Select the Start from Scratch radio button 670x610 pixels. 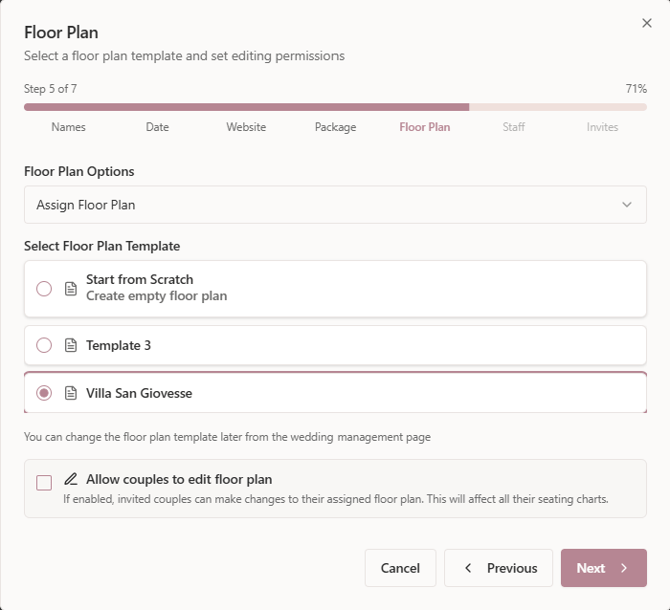click(44, 289)
